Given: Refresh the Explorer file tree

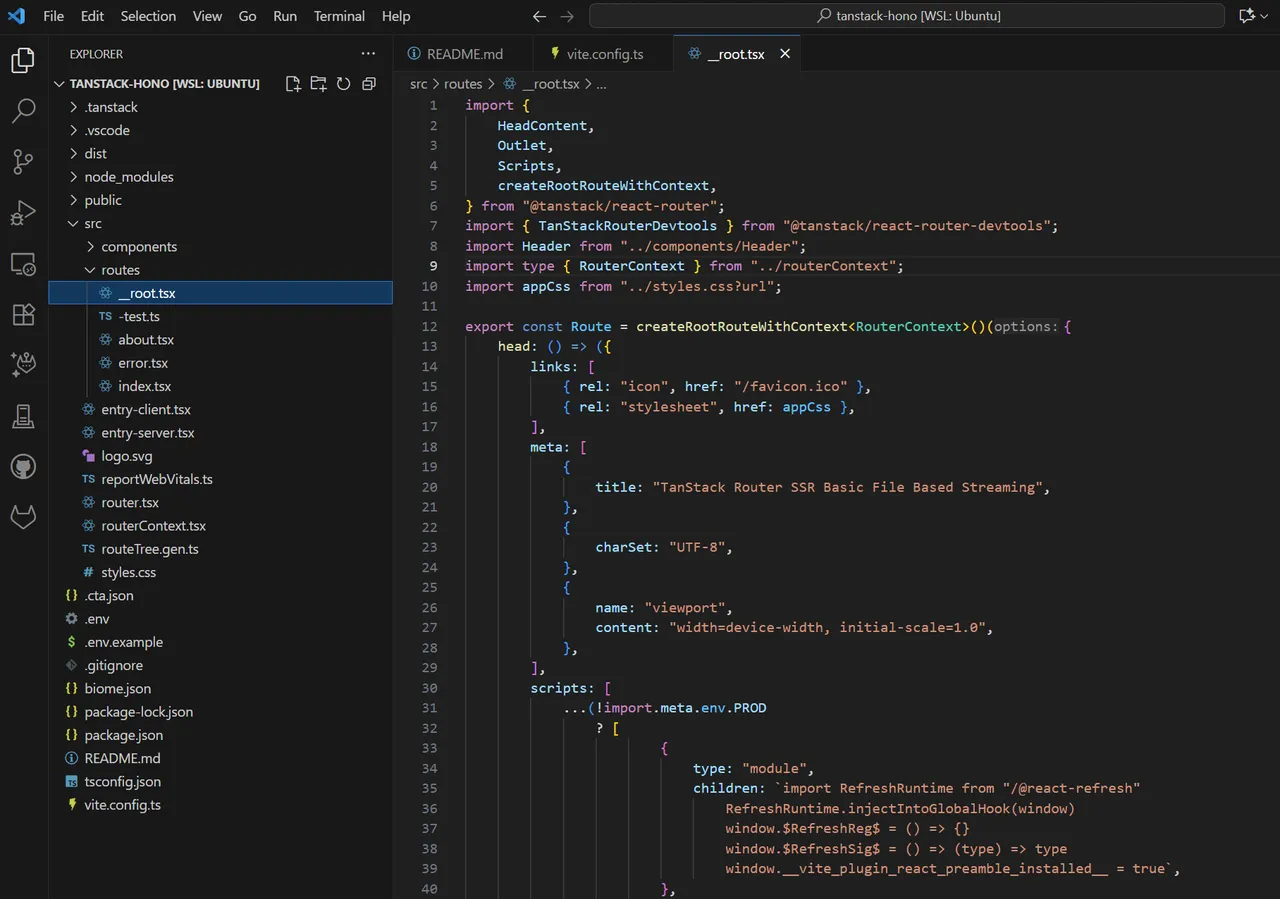Looking at the screenshot, I should 343,84.
